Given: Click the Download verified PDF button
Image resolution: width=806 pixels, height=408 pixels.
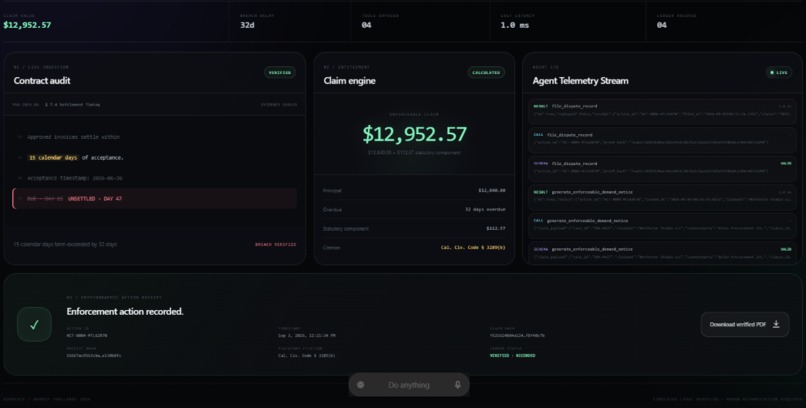Looking at the screenshot, I should coord(744,324).
